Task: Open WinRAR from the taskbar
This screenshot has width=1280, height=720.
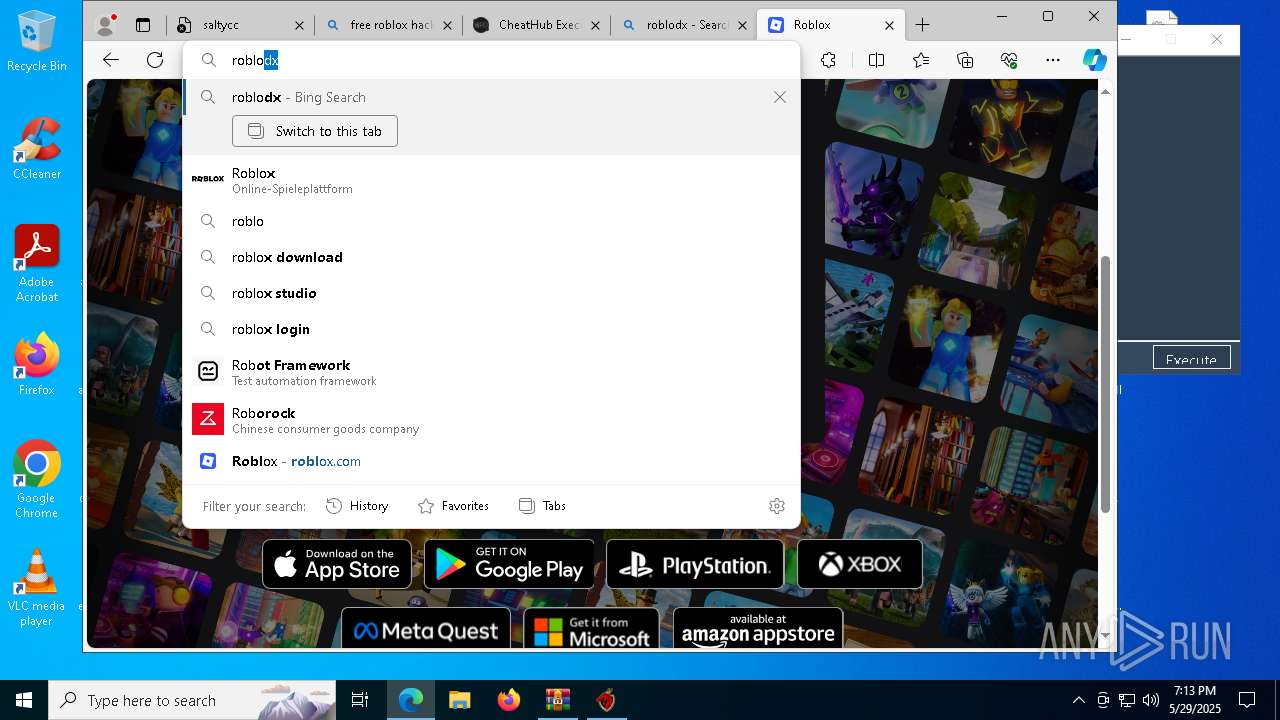Action: tap(557, 700)
